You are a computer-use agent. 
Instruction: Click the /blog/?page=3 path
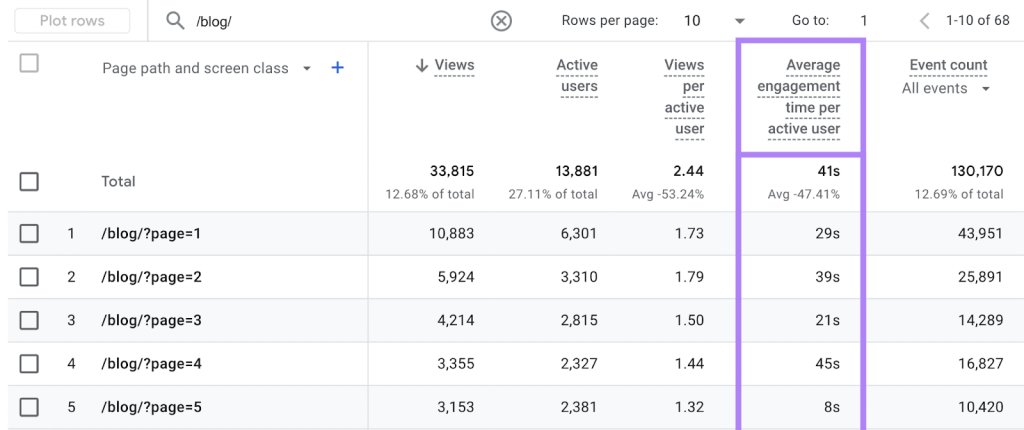pos(151,320)
